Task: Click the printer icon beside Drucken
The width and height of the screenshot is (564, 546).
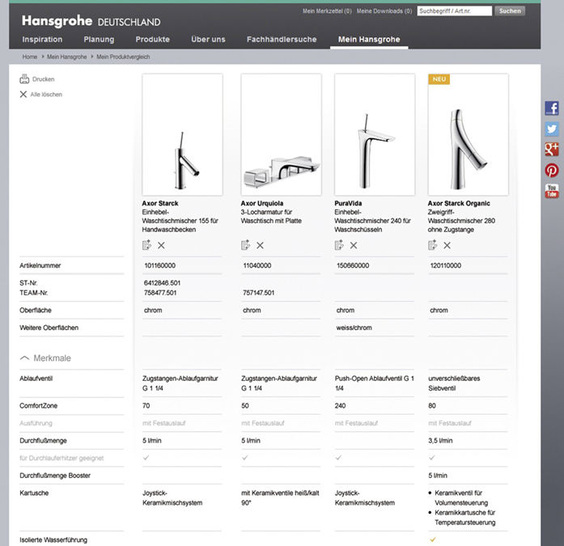Action: point(24,79)
